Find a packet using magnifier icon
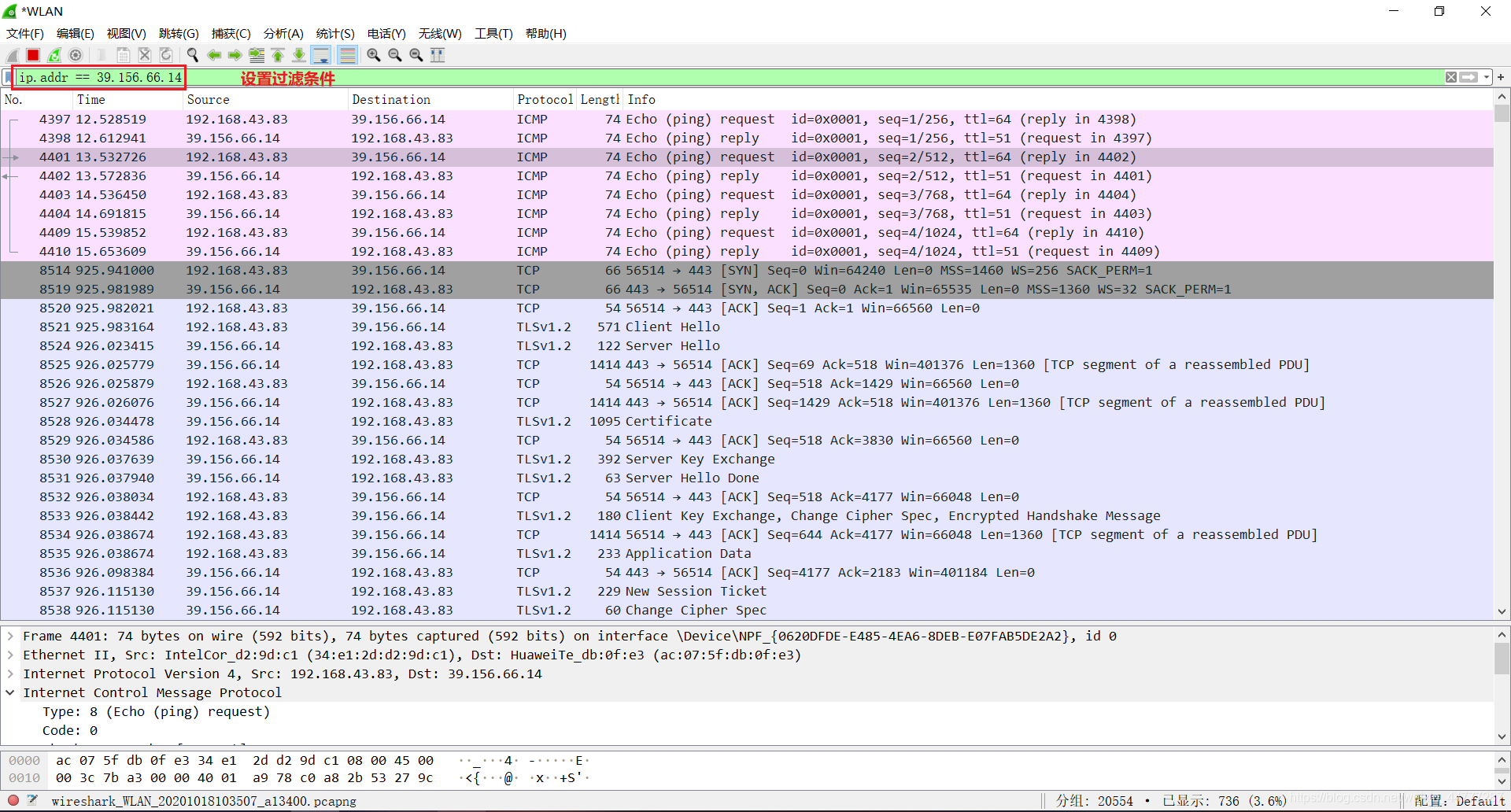Image resolution: width=1511 pixels, height=812 pixels. tap(193, 55)
